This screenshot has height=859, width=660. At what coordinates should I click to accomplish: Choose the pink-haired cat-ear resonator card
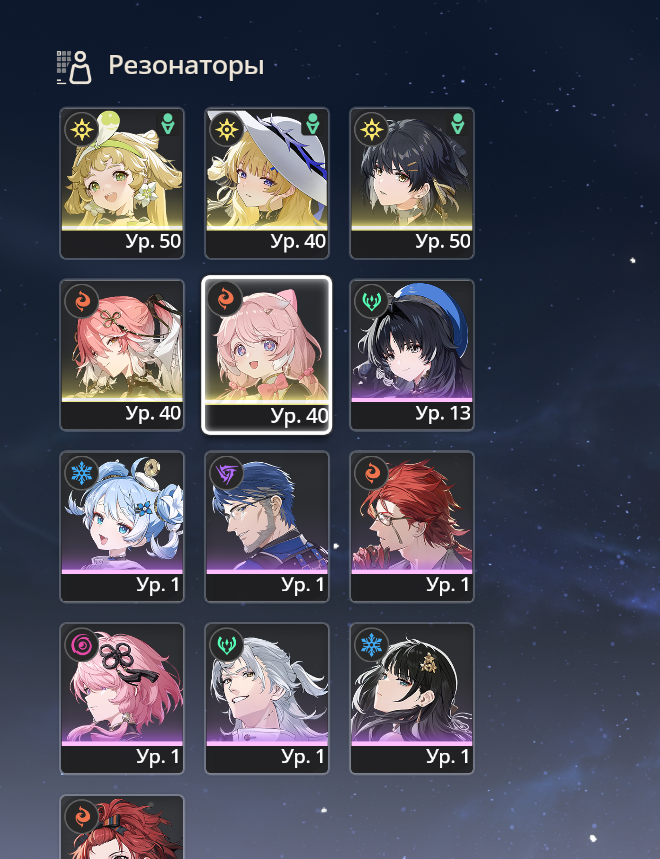[x=267, y=355]
